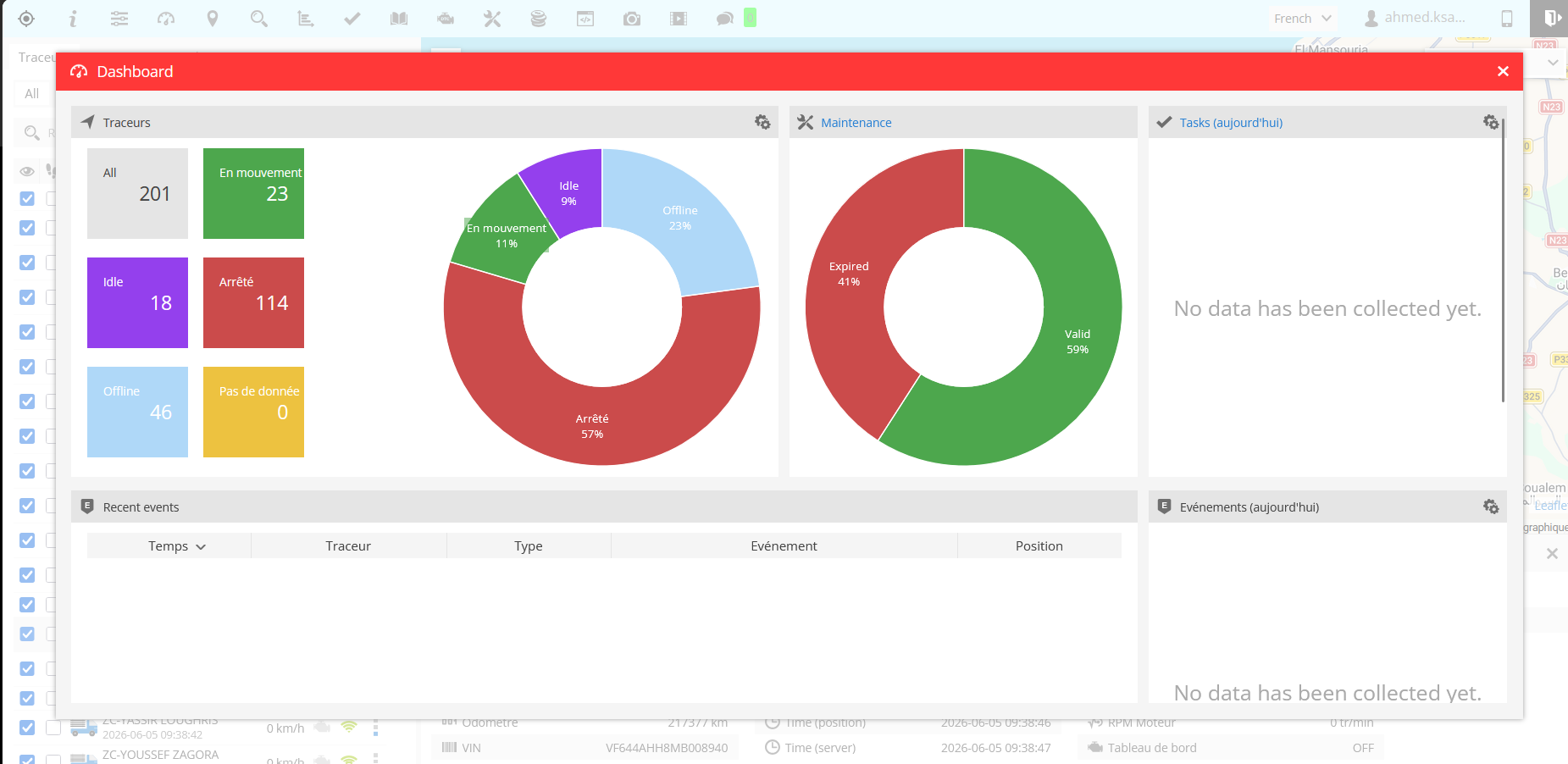Open reports via the chart axis icon
Screen dimensions: 1568x764
click(306, 19)
